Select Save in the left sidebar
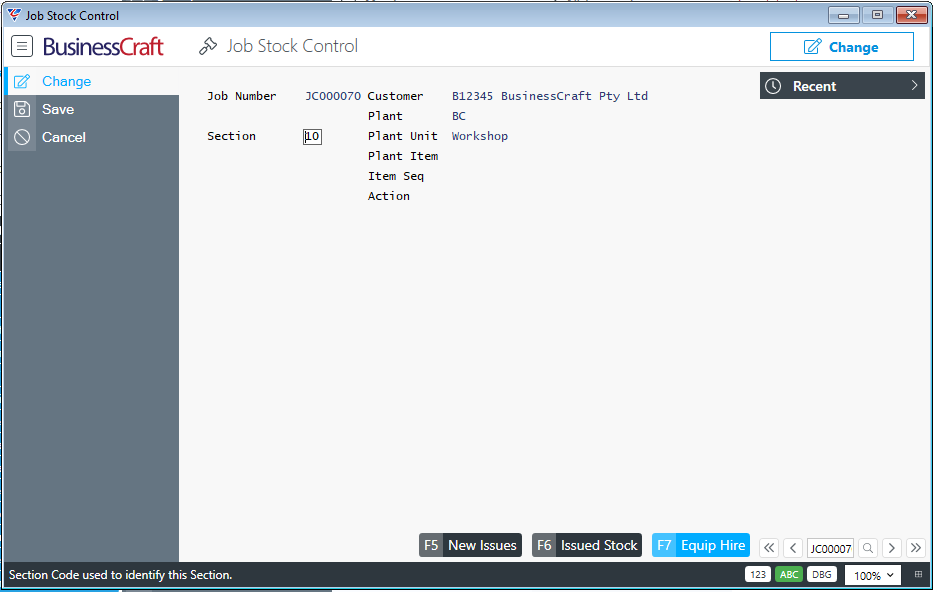Screen dimensions: 937x592 click(x=58, y=110)
